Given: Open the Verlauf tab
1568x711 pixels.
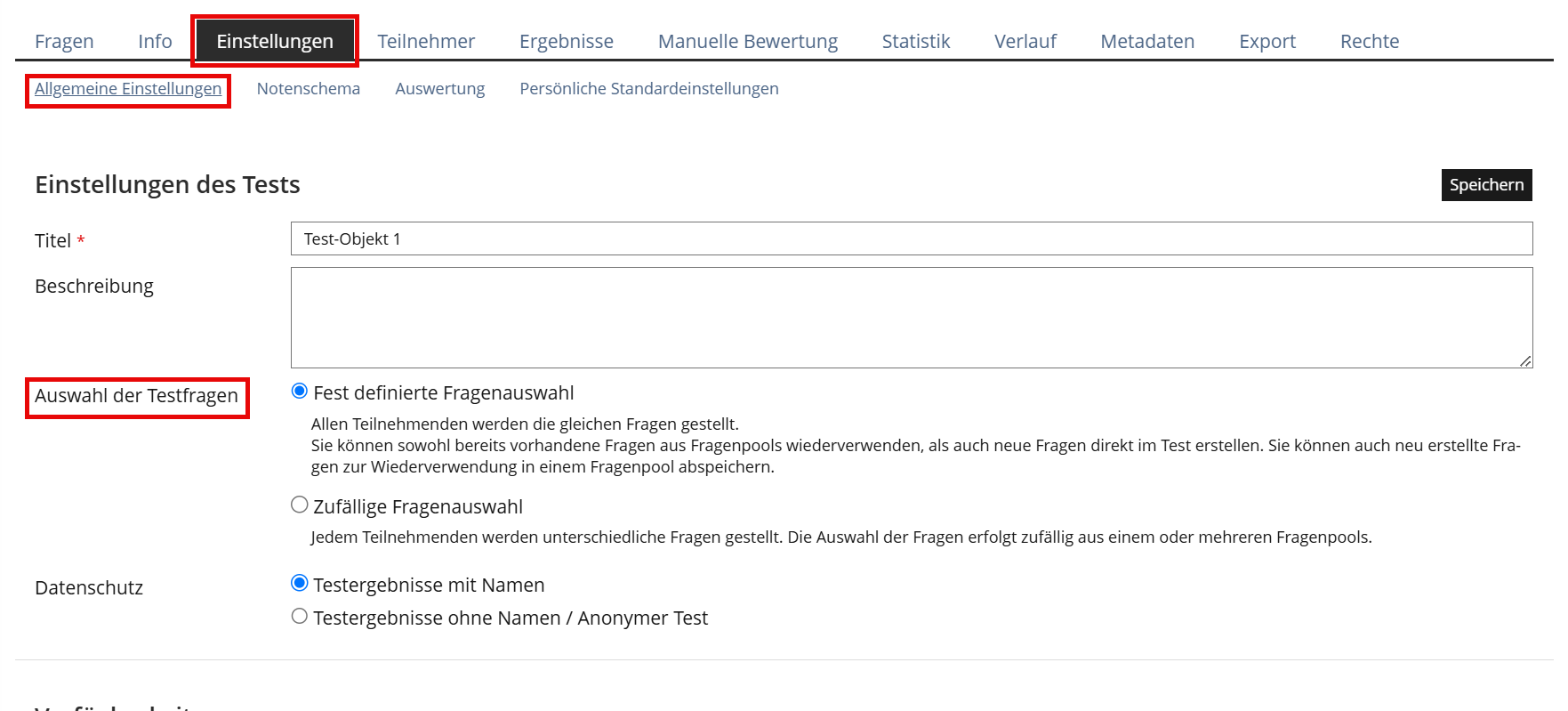Looking at the screenshot, I should point(1025,42).
